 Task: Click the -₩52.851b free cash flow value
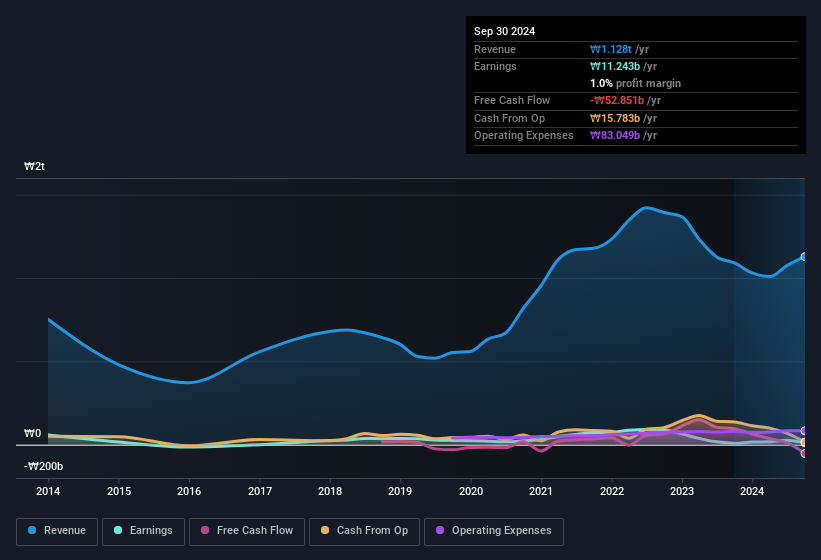click(617, 100)
